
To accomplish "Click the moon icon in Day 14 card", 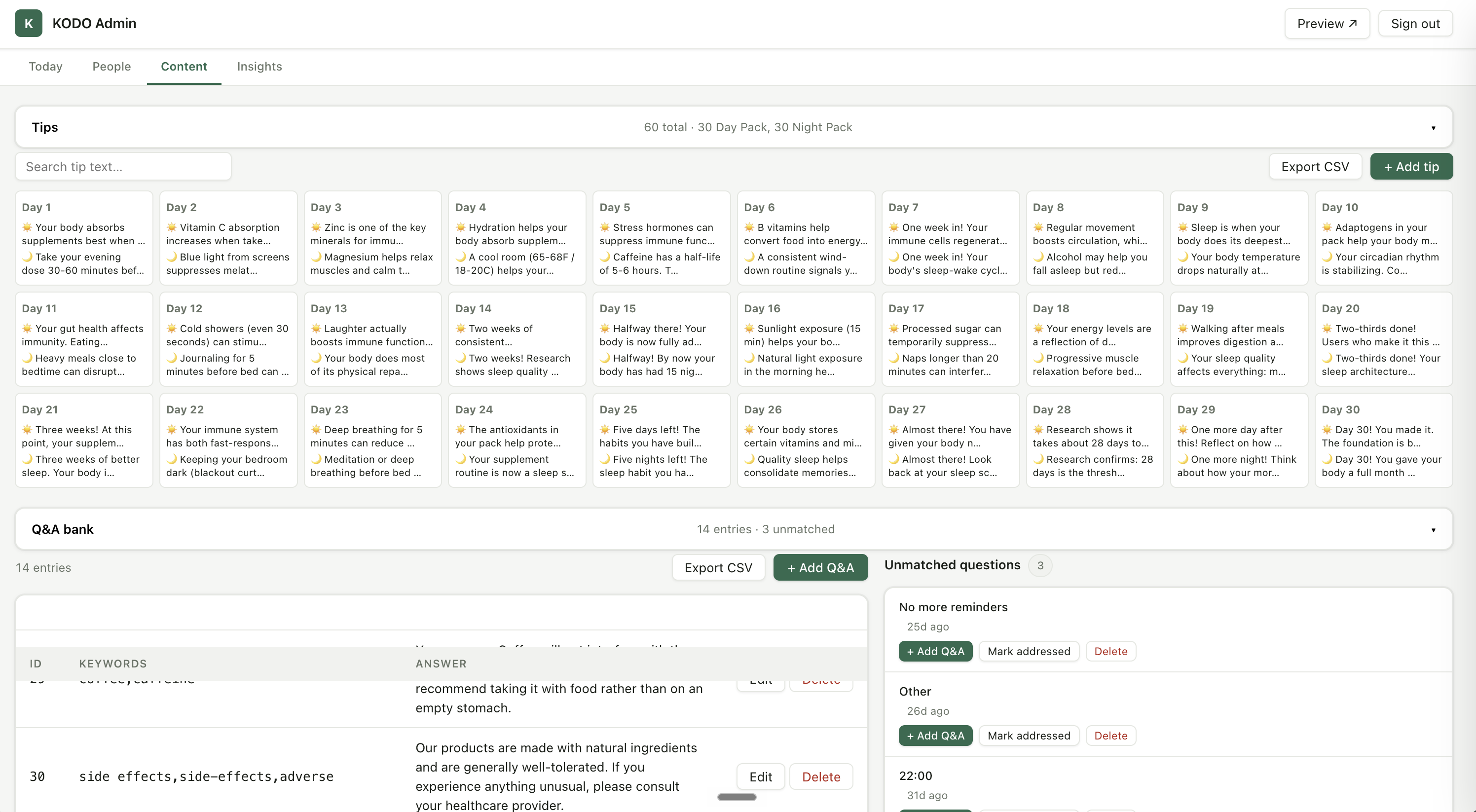I will pos(460,358).
